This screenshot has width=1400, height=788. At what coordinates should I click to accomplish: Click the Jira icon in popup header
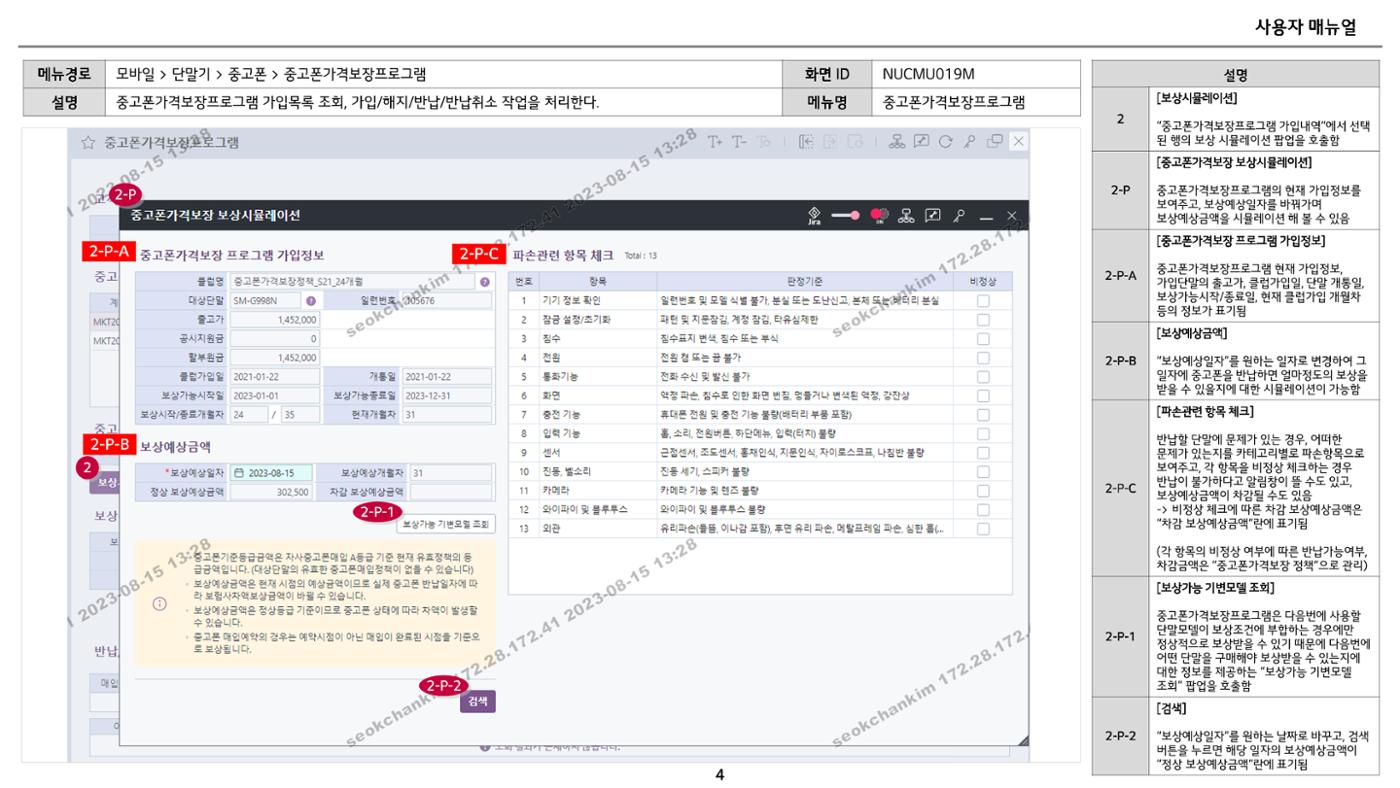tap(816, 215)
